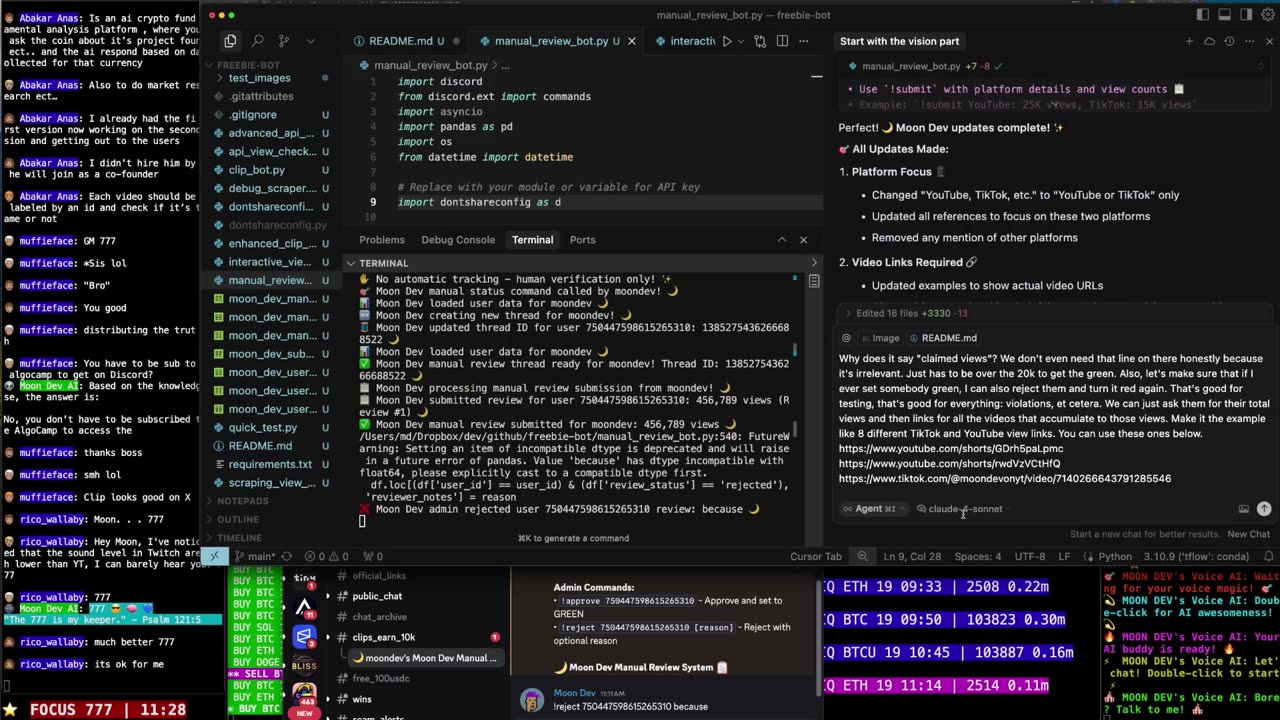Screen dimensions: 1280x720
Task: Open editor more actions ellipsis
Action: (803, 41)
